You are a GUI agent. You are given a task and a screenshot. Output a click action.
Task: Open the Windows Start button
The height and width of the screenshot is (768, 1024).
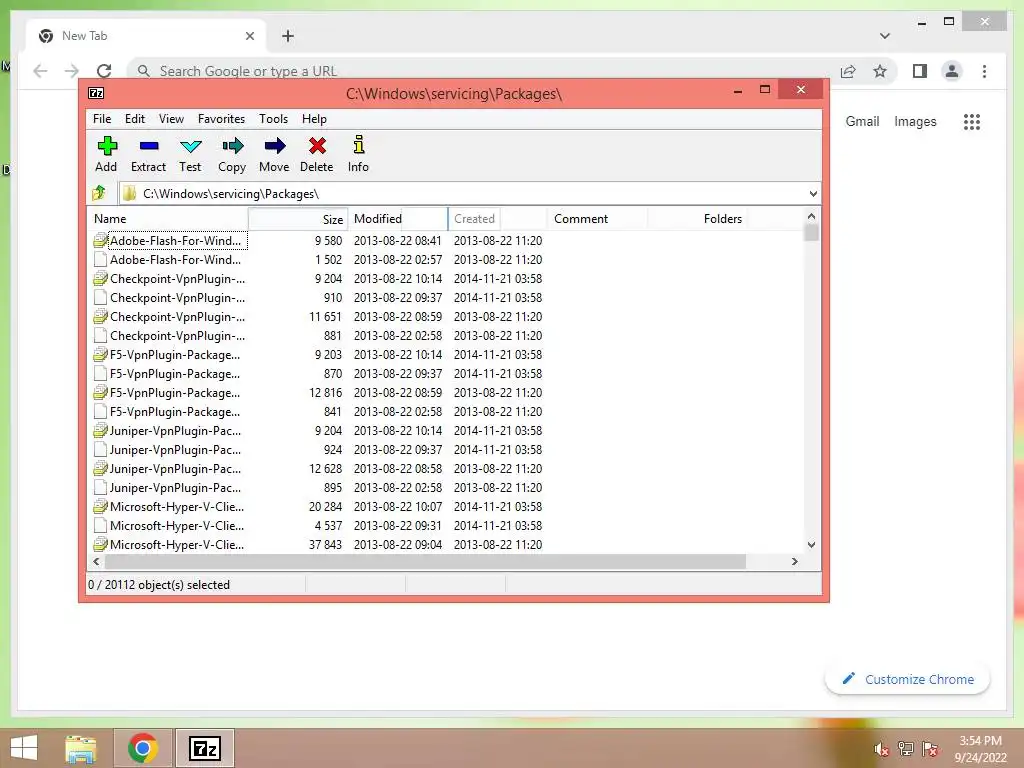pos(24,748)
